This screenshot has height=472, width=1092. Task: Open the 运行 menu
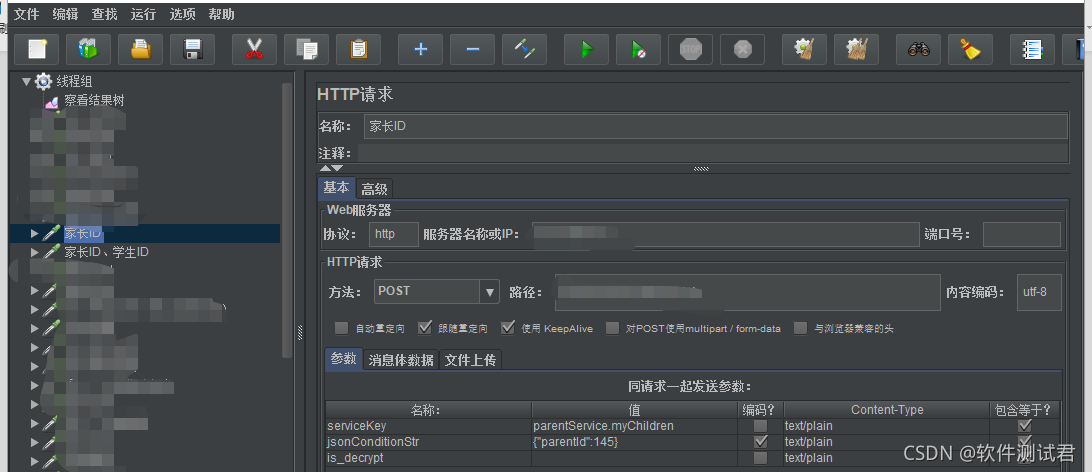click(143, 14)
